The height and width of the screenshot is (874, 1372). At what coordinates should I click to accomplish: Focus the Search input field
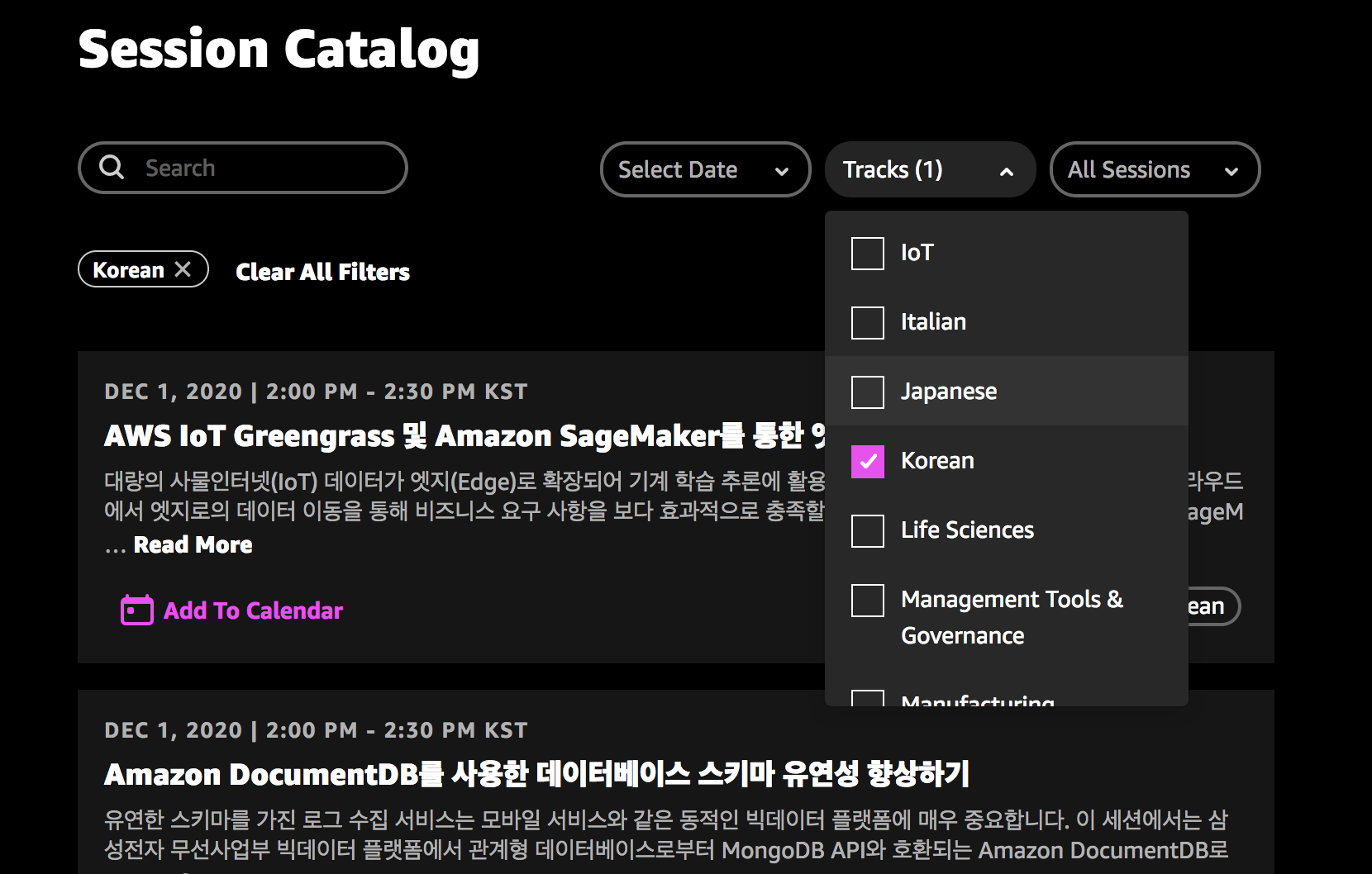pos(243,168)
